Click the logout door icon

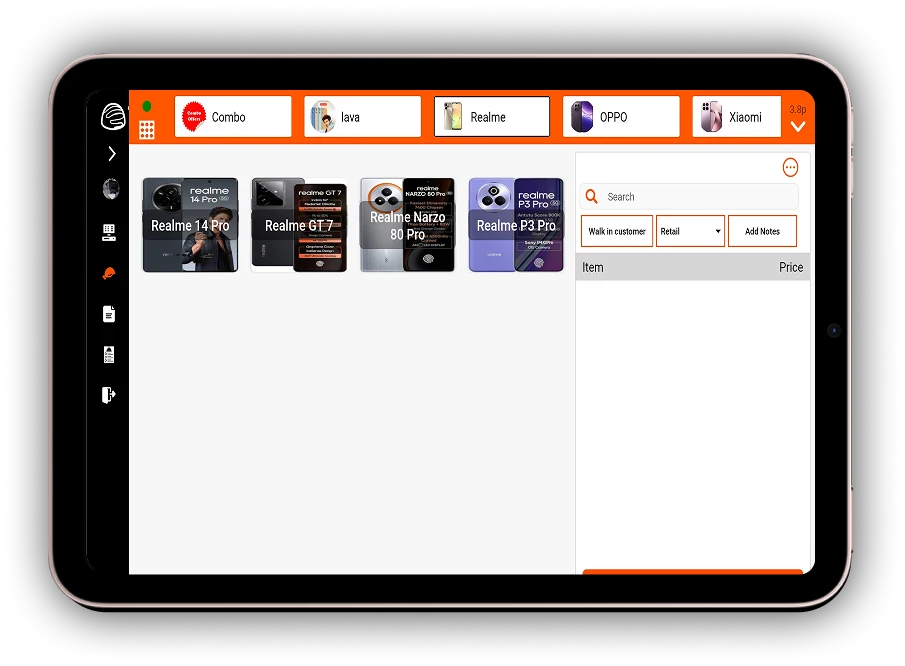[109, 395]
